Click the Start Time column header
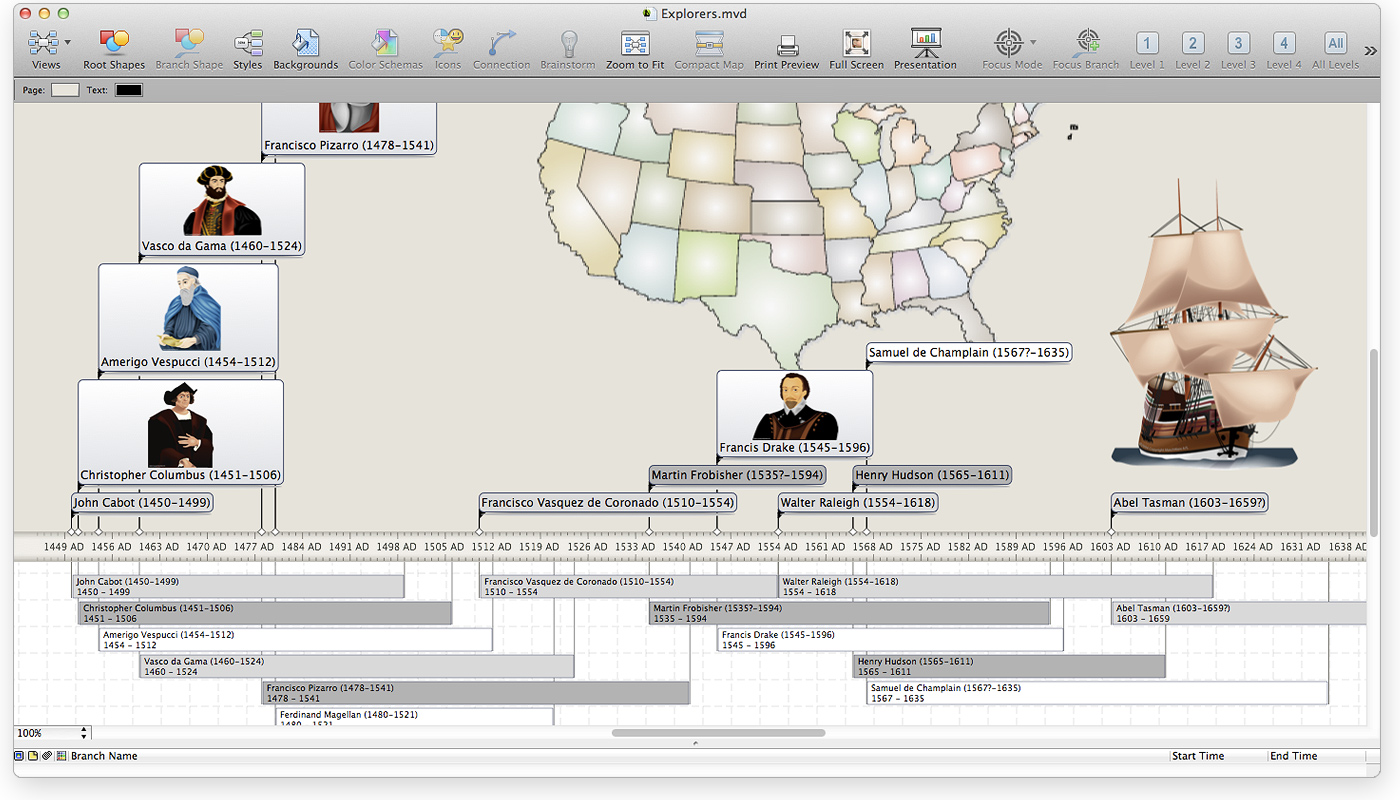 [1197, 756]
